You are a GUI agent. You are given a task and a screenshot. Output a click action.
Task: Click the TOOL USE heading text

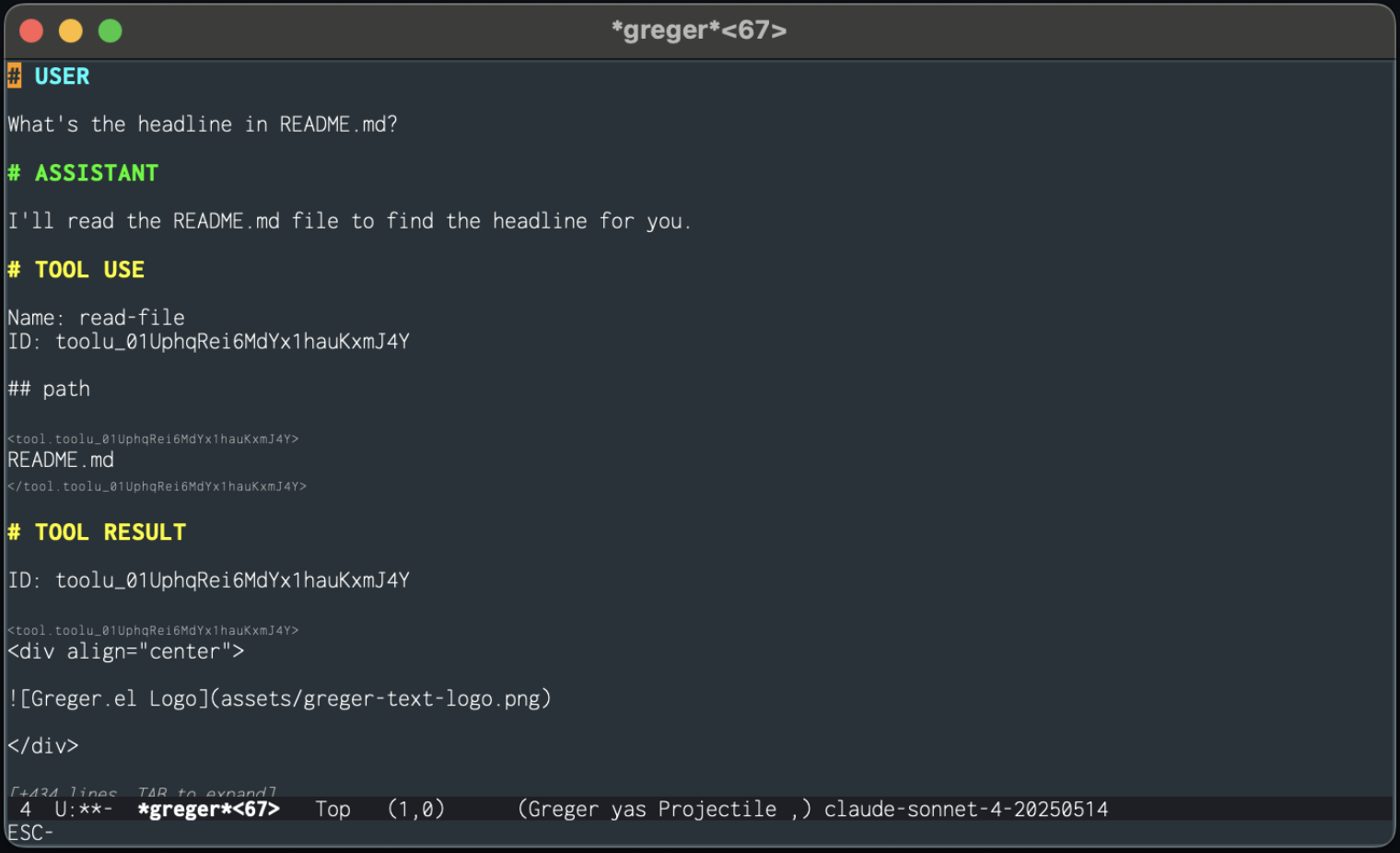(x=90, y=269)
